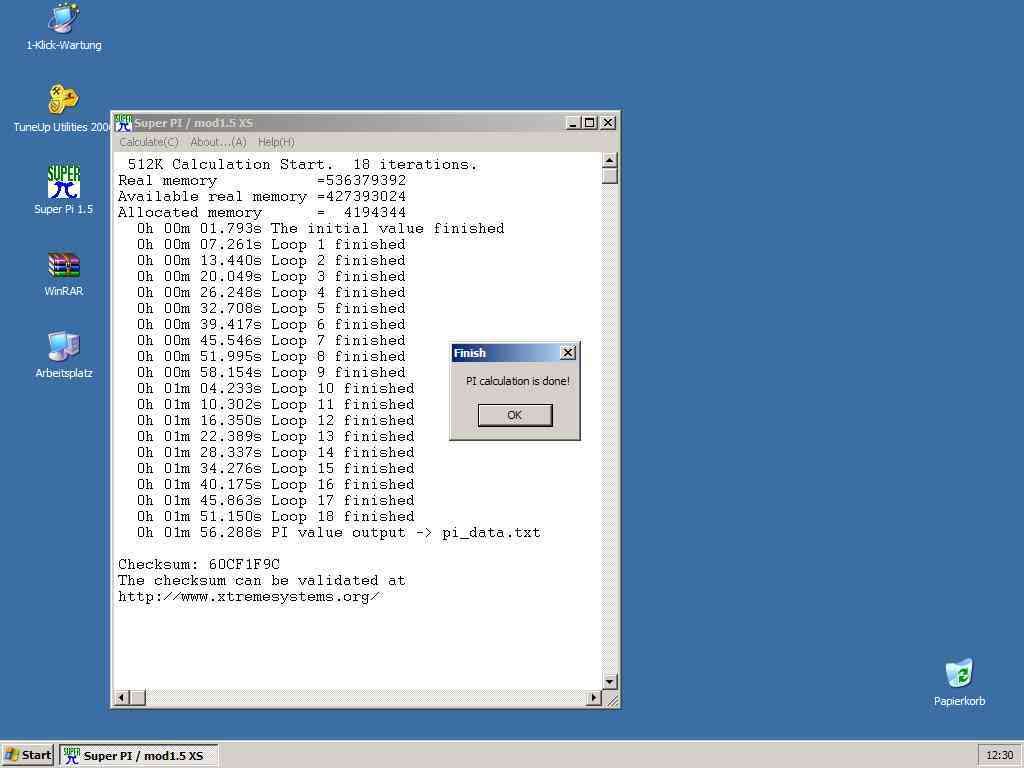Open the About...(A) menu
Image resolution: width=1024 pixels, height=768 pixels.
coord(218,142)
